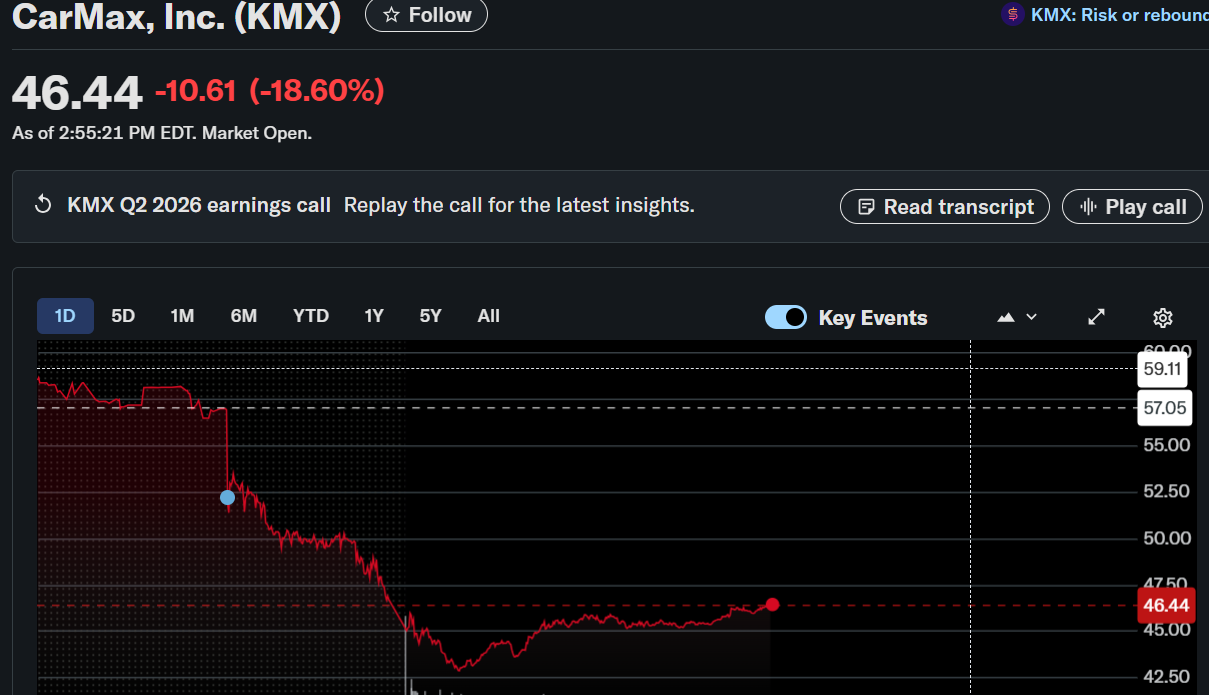Click the 57.05 previous close label
Viewport: 1209px width, 695px height.
(1164, 408)
